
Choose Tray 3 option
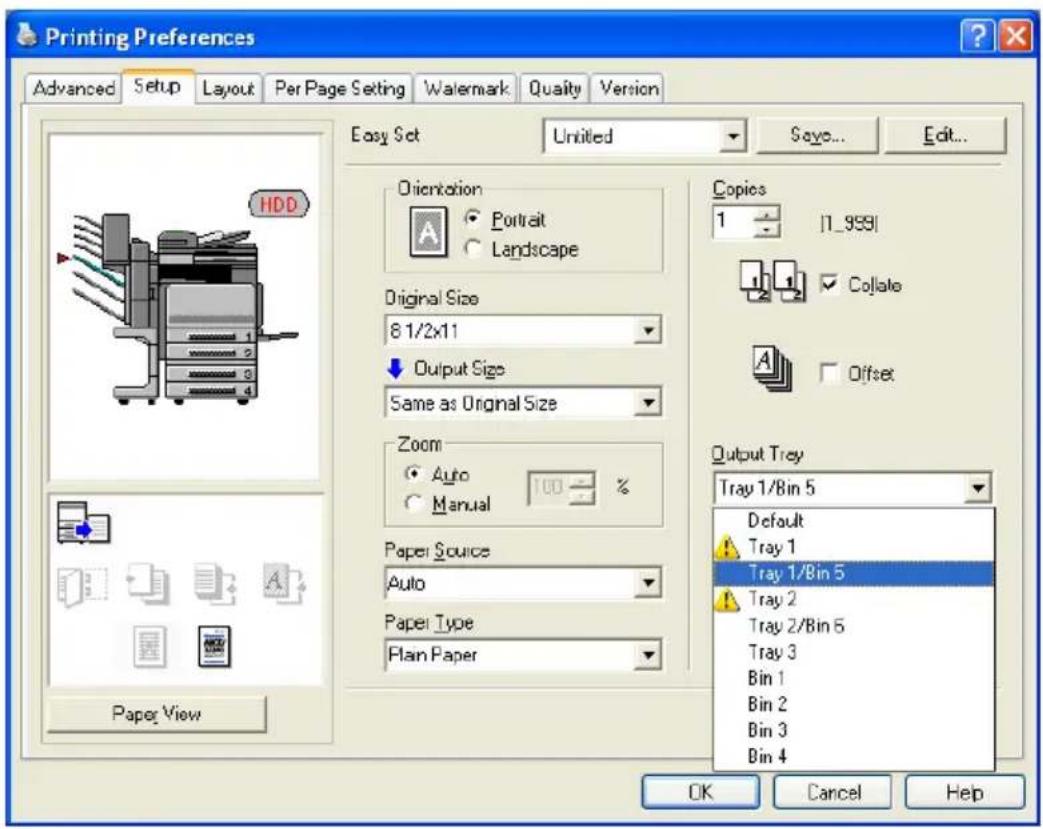tap(854, 652)
